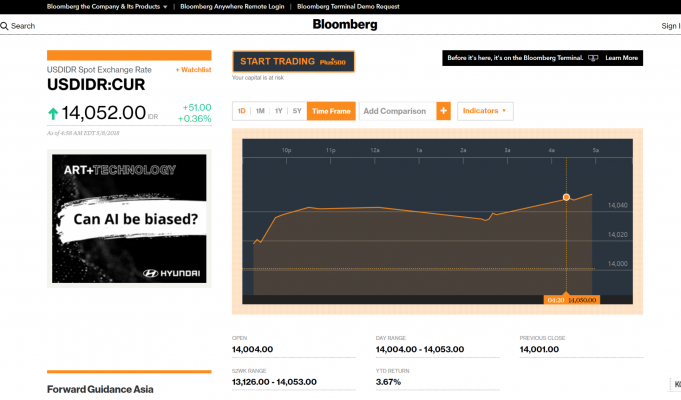This screenshot has width=681, height=400.
Task: Open Bloomberg Anywhere Remote Login
Action: tap(232, 6)
